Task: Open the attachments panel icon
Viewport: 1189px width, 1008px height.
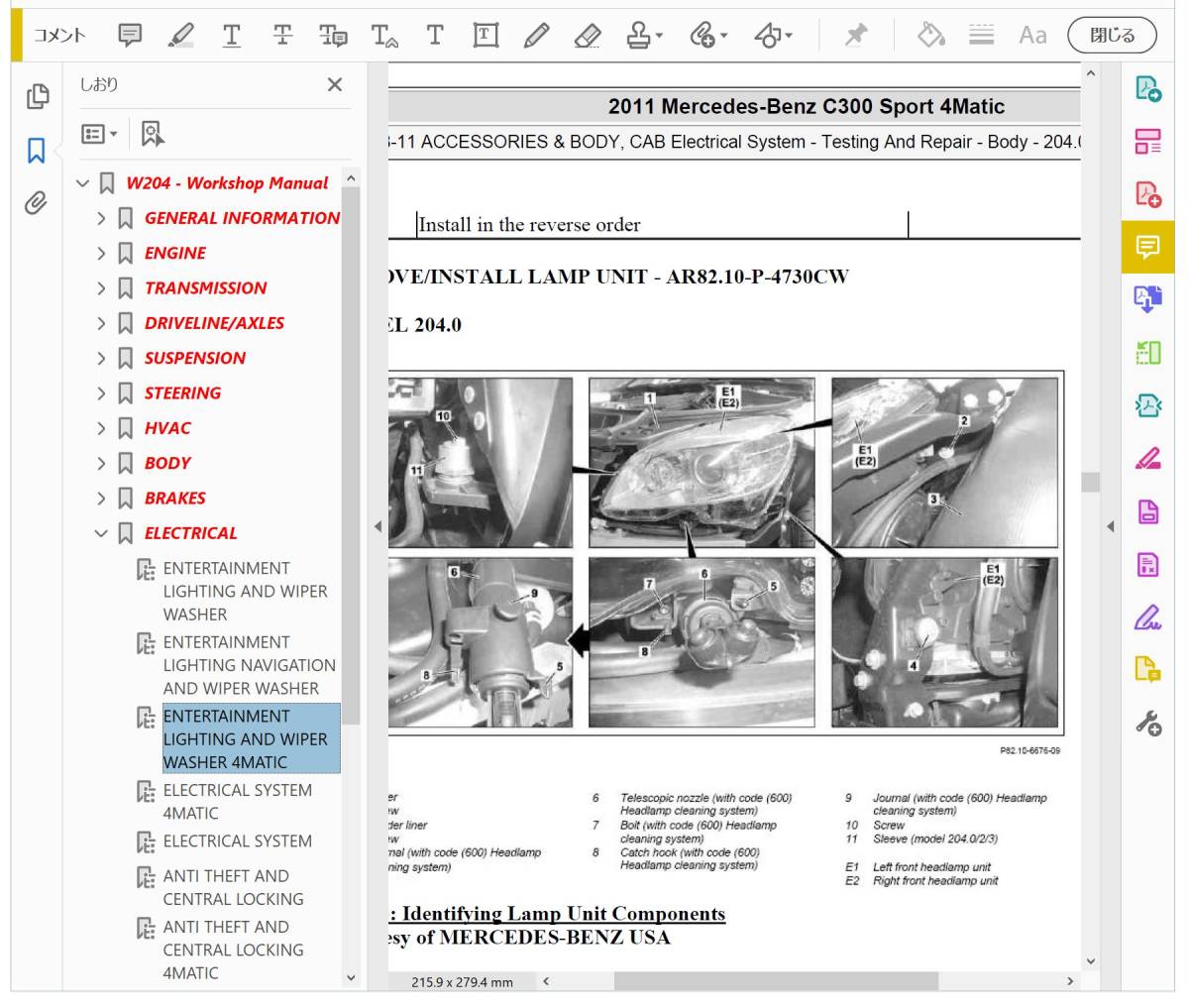Action: 37,204
